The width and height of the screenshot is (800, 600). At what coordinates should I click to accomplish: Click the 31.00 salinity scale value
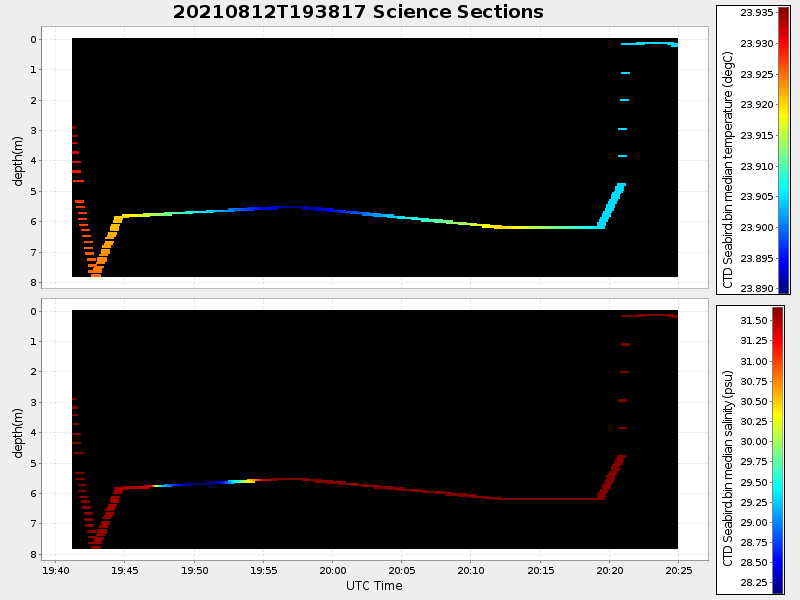pos(754,361)
